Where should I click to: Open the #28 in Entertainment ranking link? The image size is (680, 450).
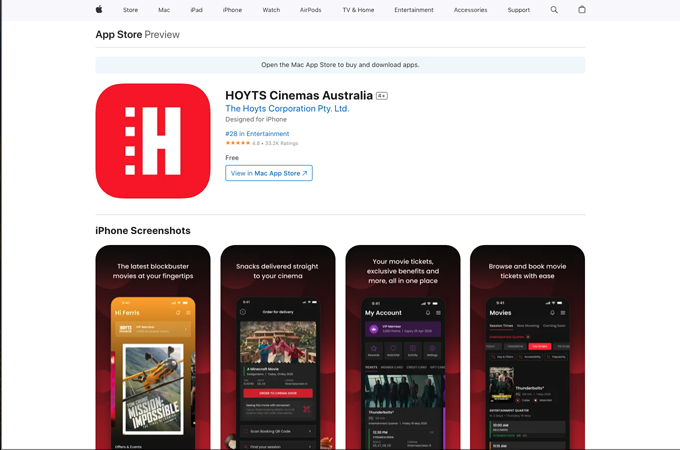pyautogui.click(x=257, y=134)
